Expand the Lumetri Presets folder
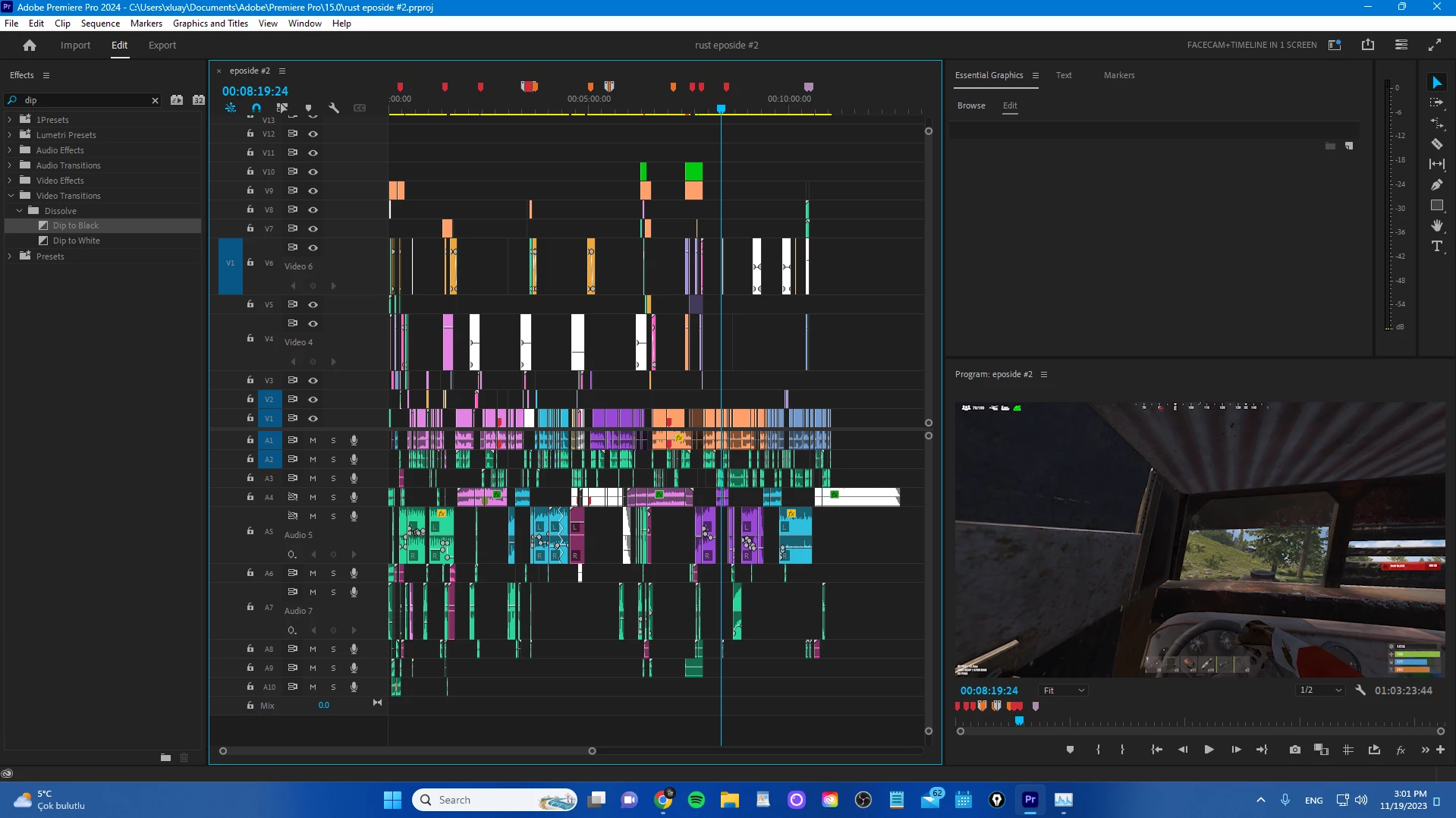1456x818 pixels. 10,135
